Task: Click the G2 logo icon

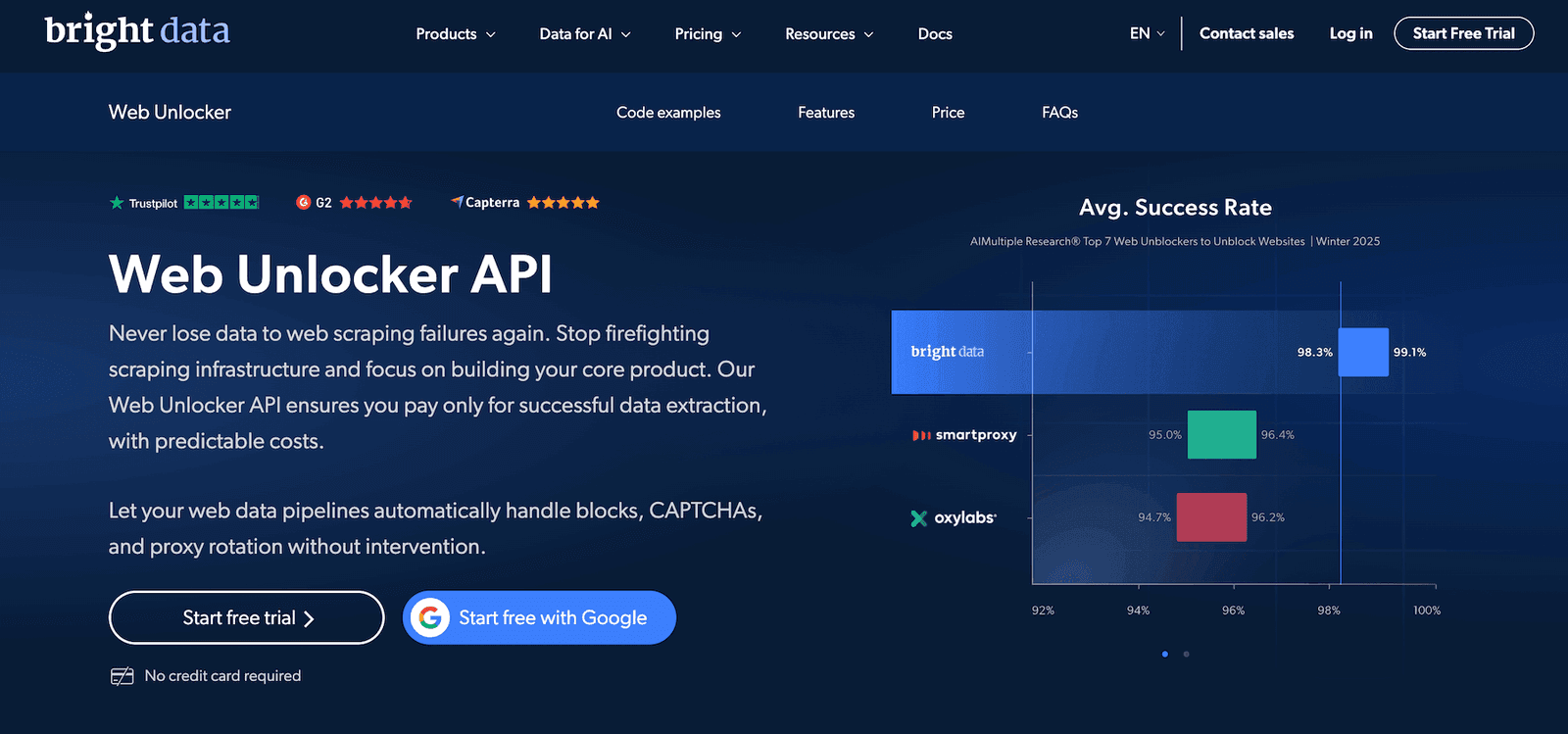Action: [304, 203]
